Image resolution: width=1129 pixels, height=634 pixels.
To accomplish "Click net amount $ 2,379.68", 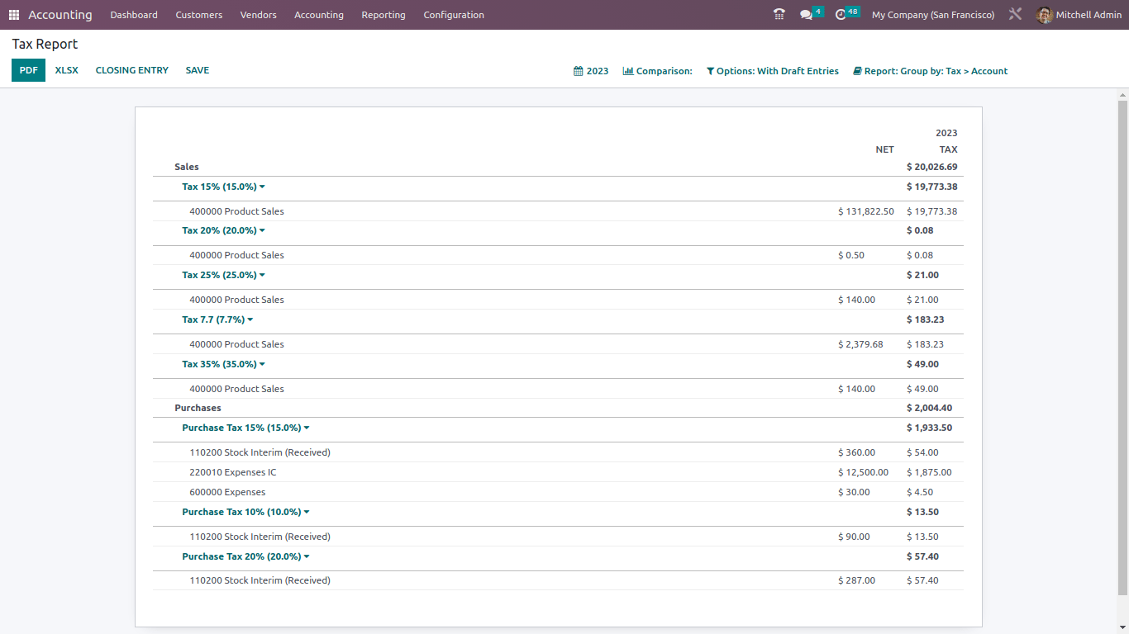I will click(860, 345).
